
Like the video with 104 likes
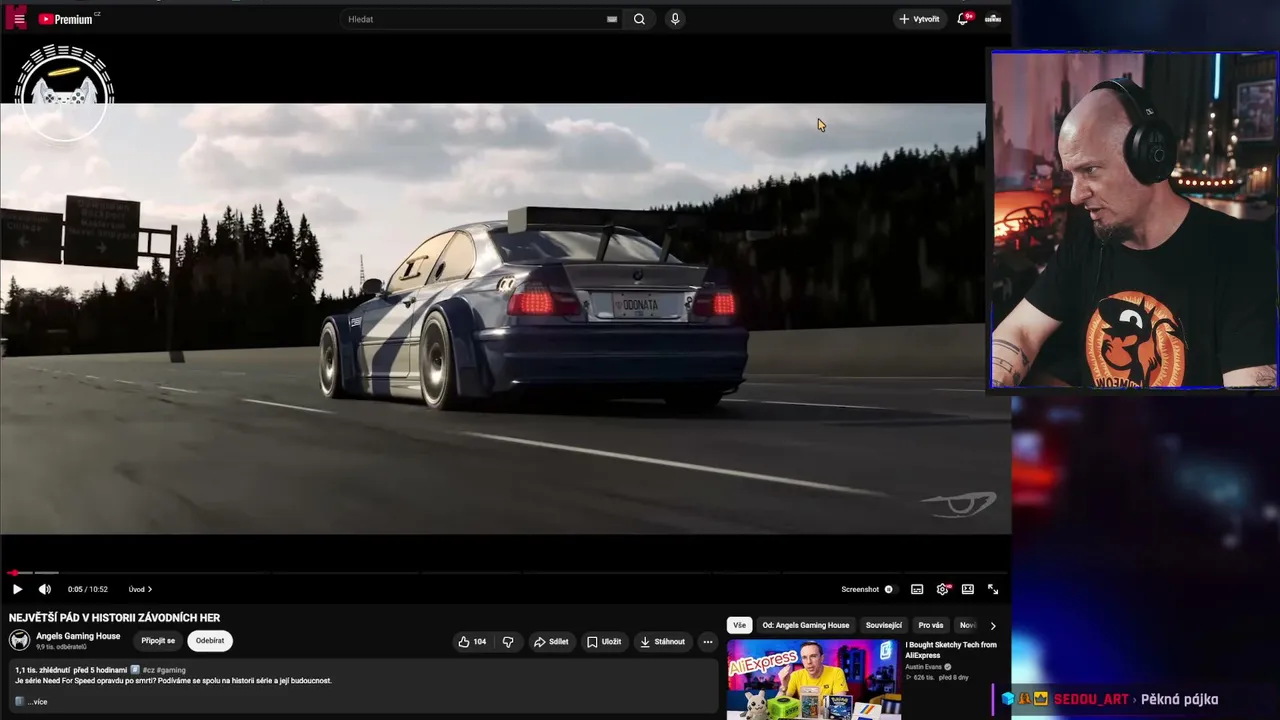click(x=472, y=642)
